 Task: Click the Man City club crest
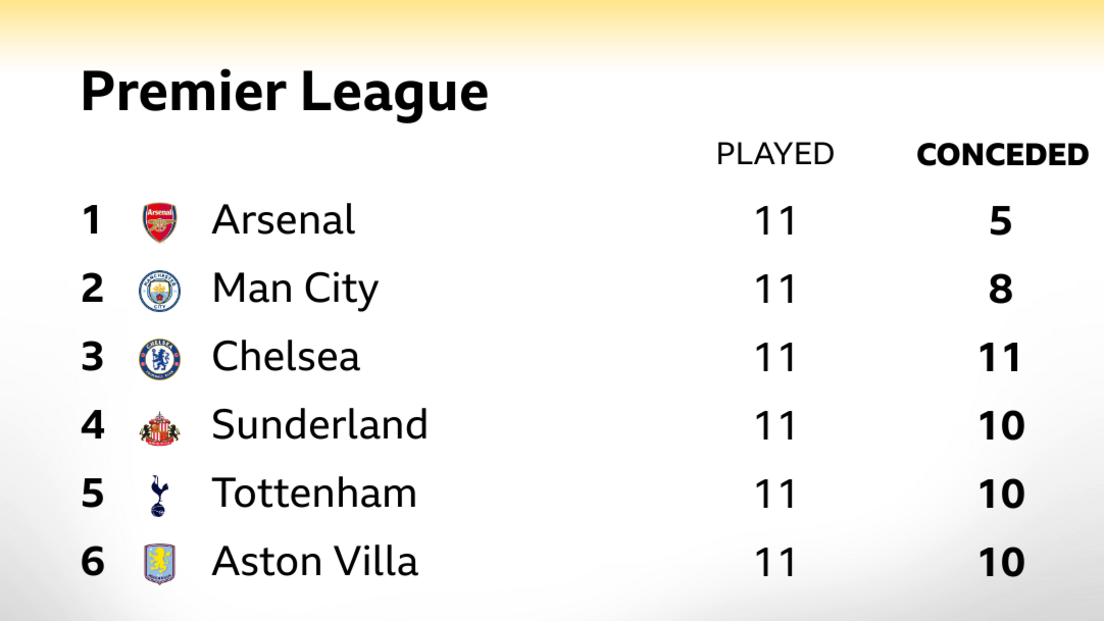tap(160, 290)
